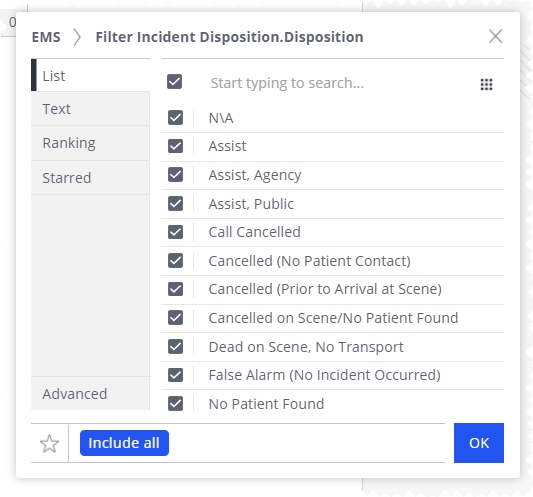Open the grid options icon
Screen dimensions: 533x497
pos(486,84)
